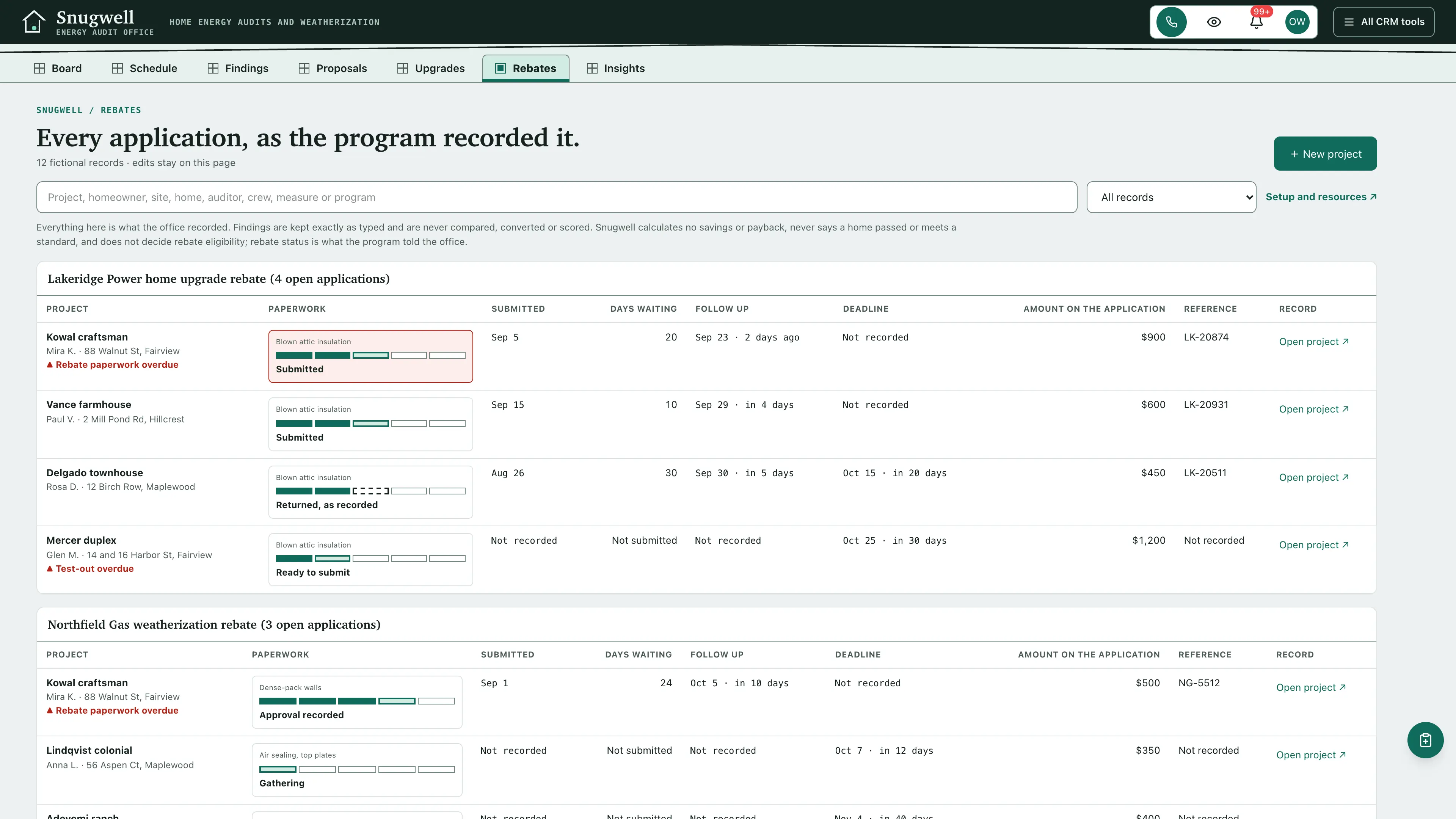Click Mercer duplex Ready to submit card

tap(370, 560)
